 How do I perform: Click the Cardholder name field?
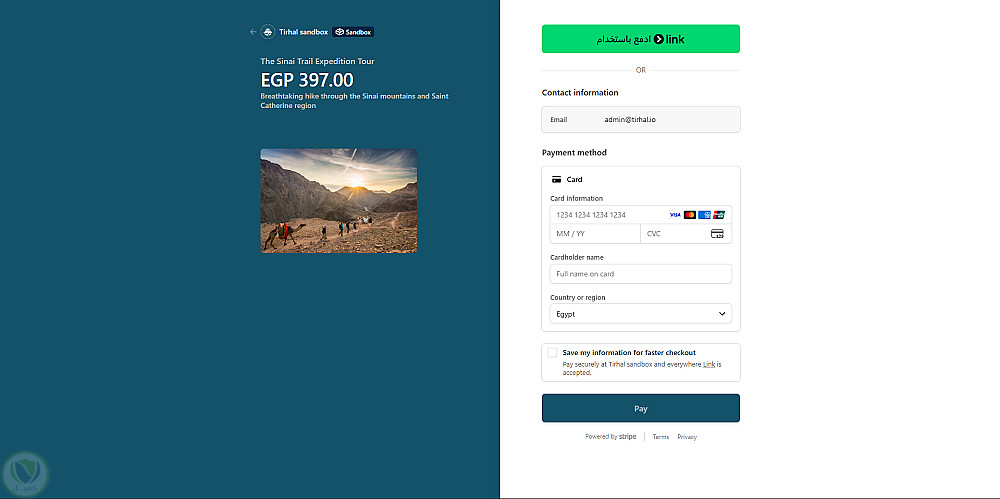640,274
